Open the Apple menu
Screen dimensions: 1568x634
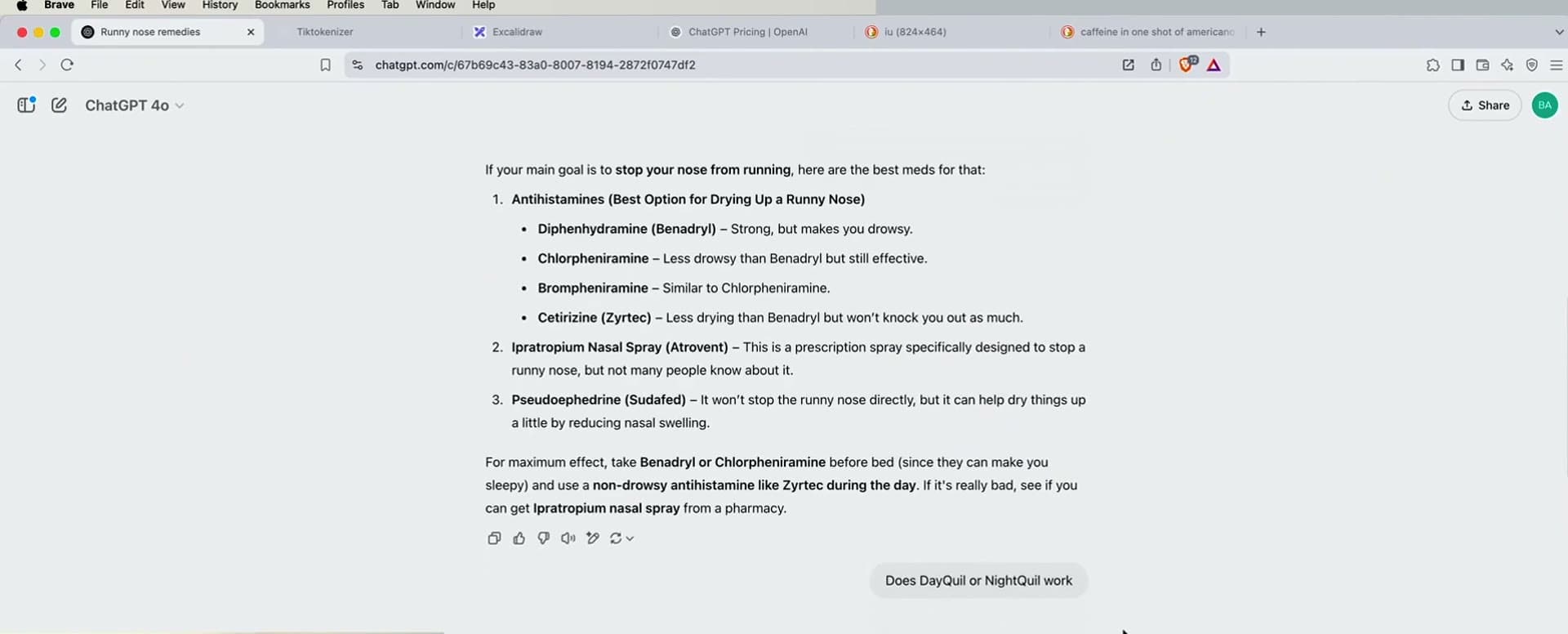(22, 5)
